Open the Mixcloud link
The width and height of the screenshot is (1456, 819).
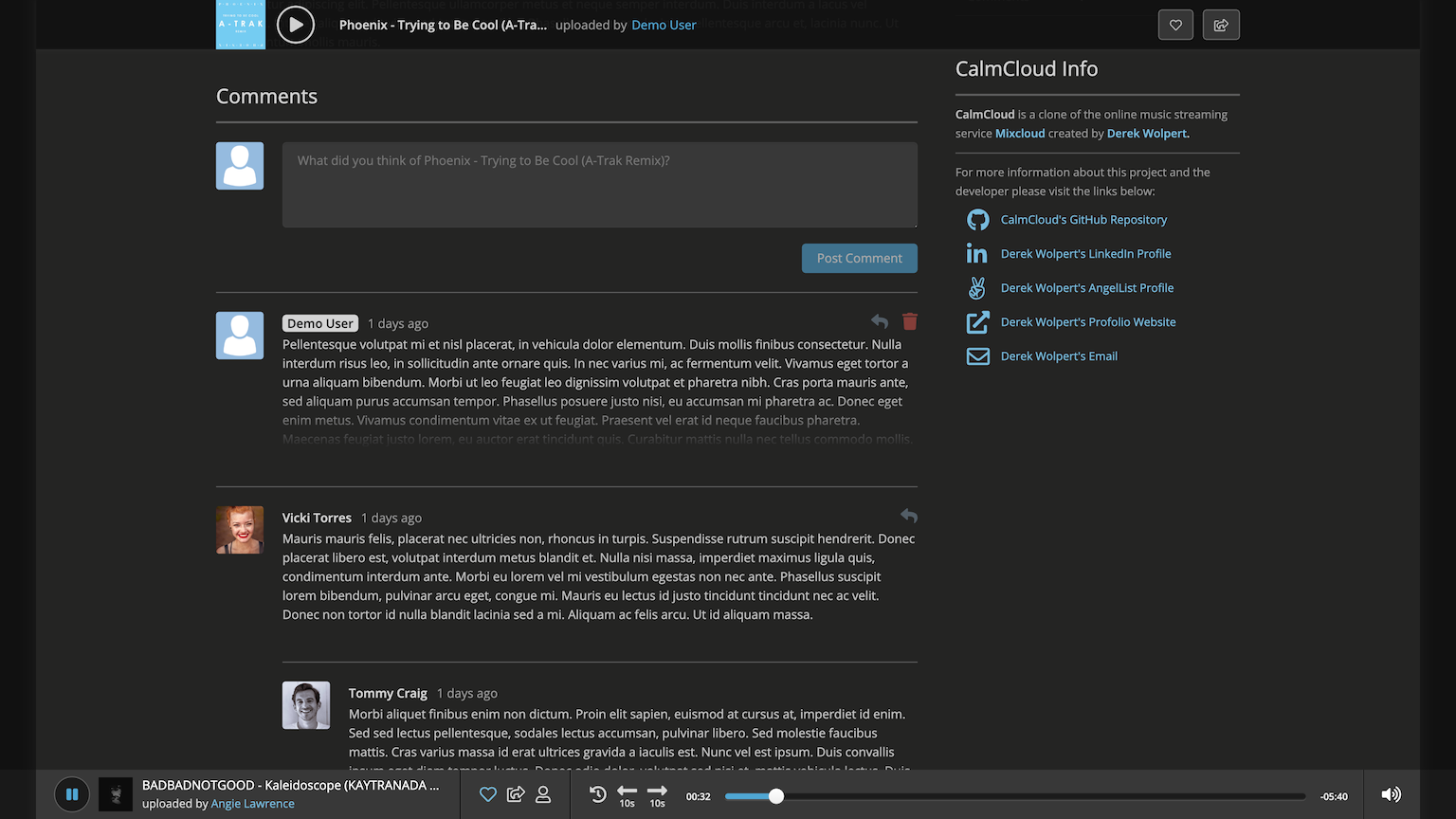point(1020,134)
